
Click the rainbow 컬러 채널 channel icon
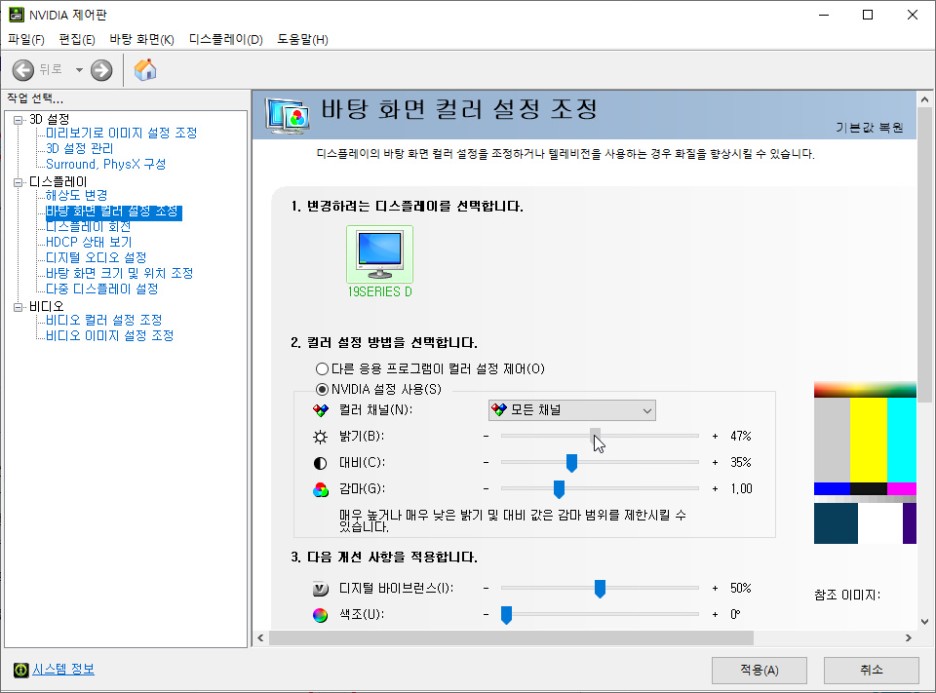pos(322,410)
